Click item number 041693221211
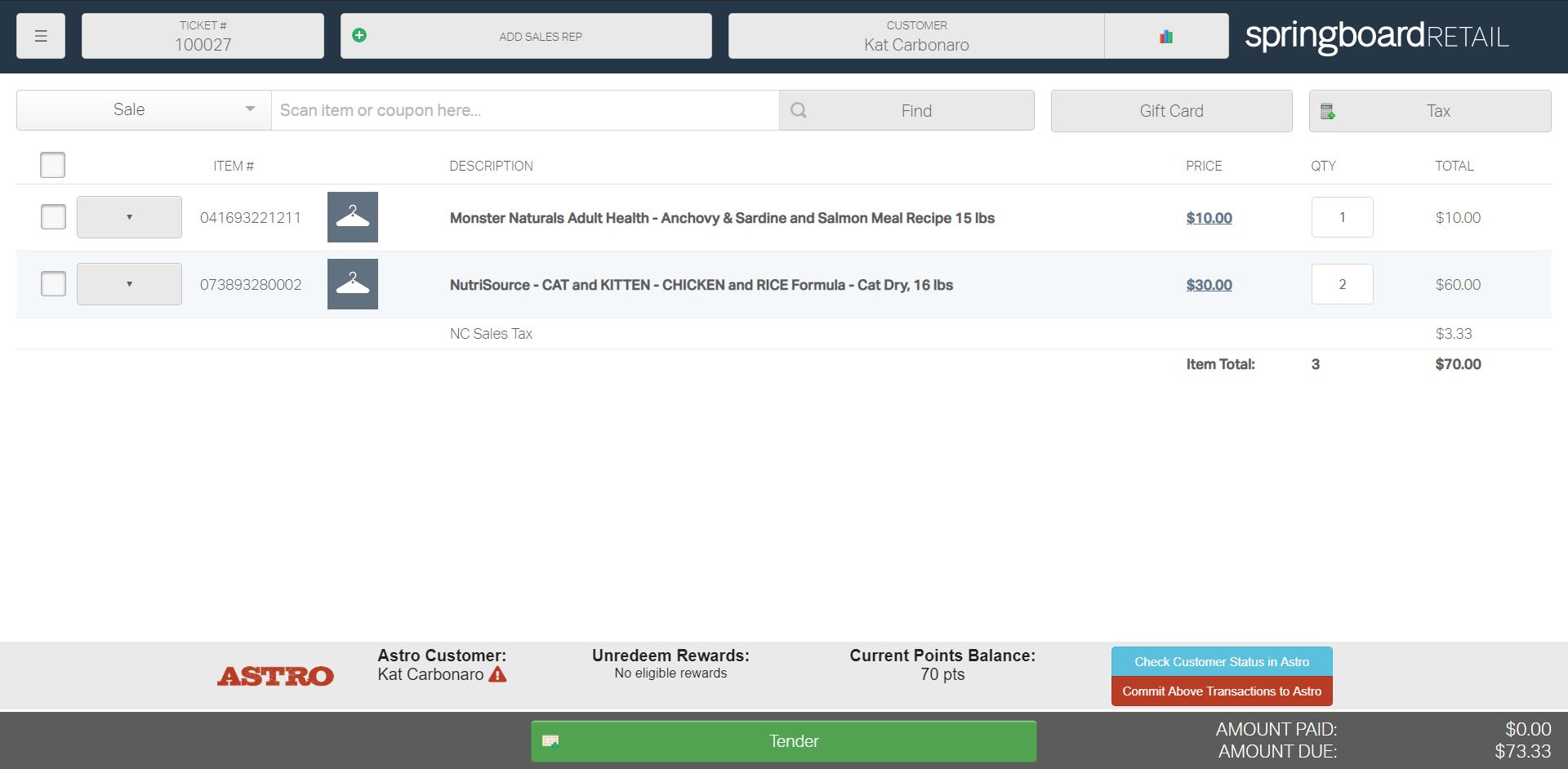Screen dimensions: 1568x769 point(251,218)
